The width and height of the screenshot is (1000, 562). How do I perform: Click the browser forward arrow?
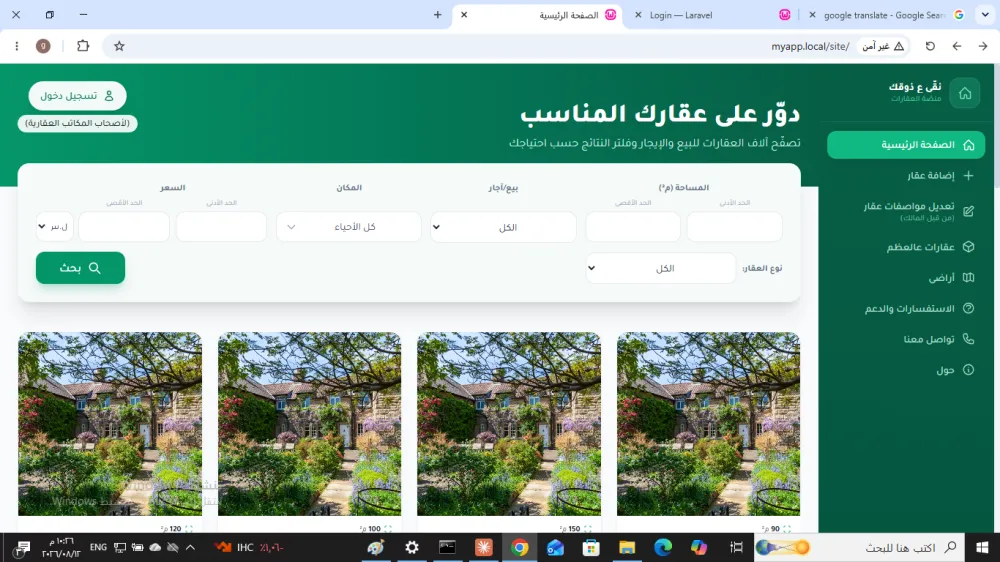983,46
